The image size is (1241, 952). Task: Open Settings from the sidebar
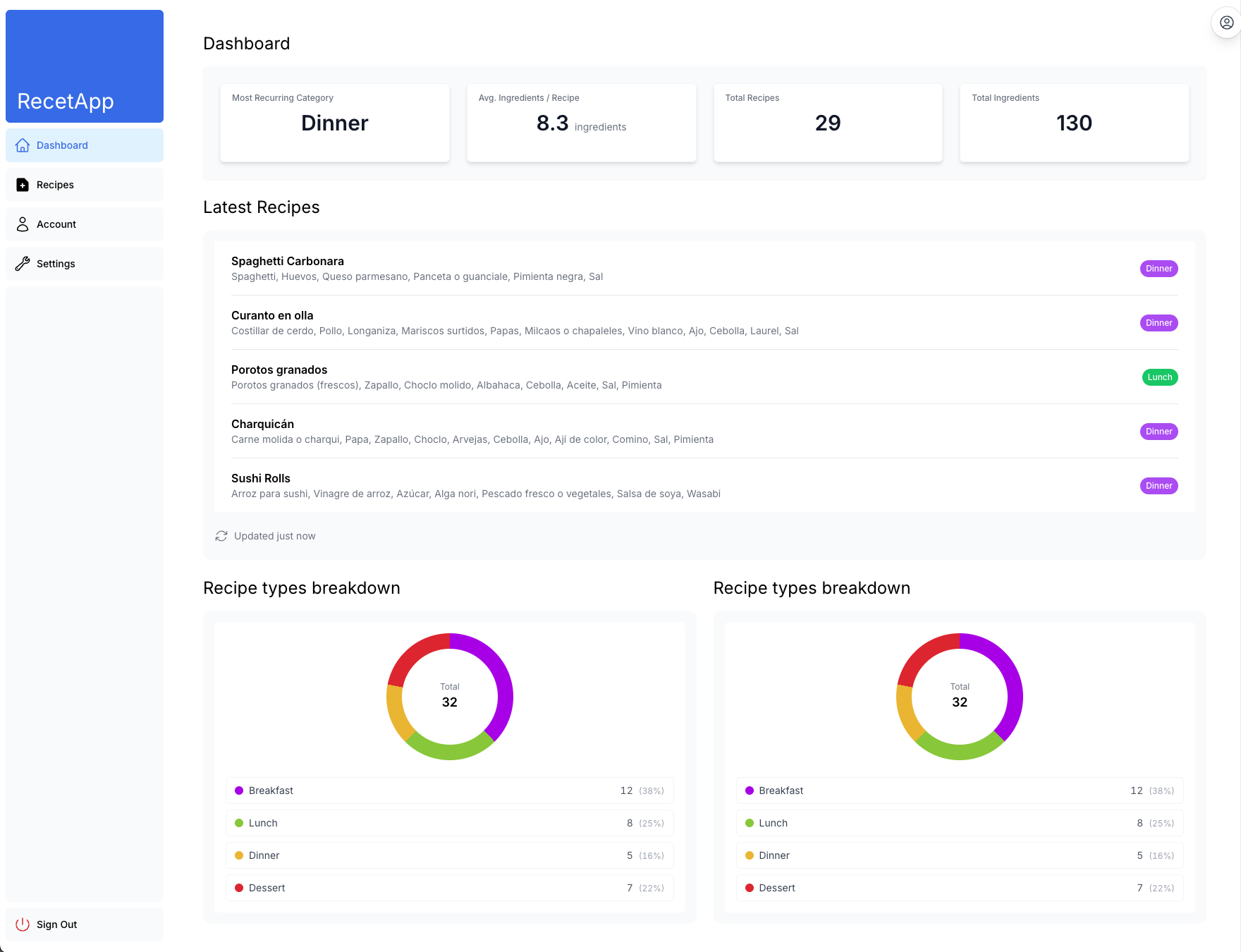[x=85, y=264]
